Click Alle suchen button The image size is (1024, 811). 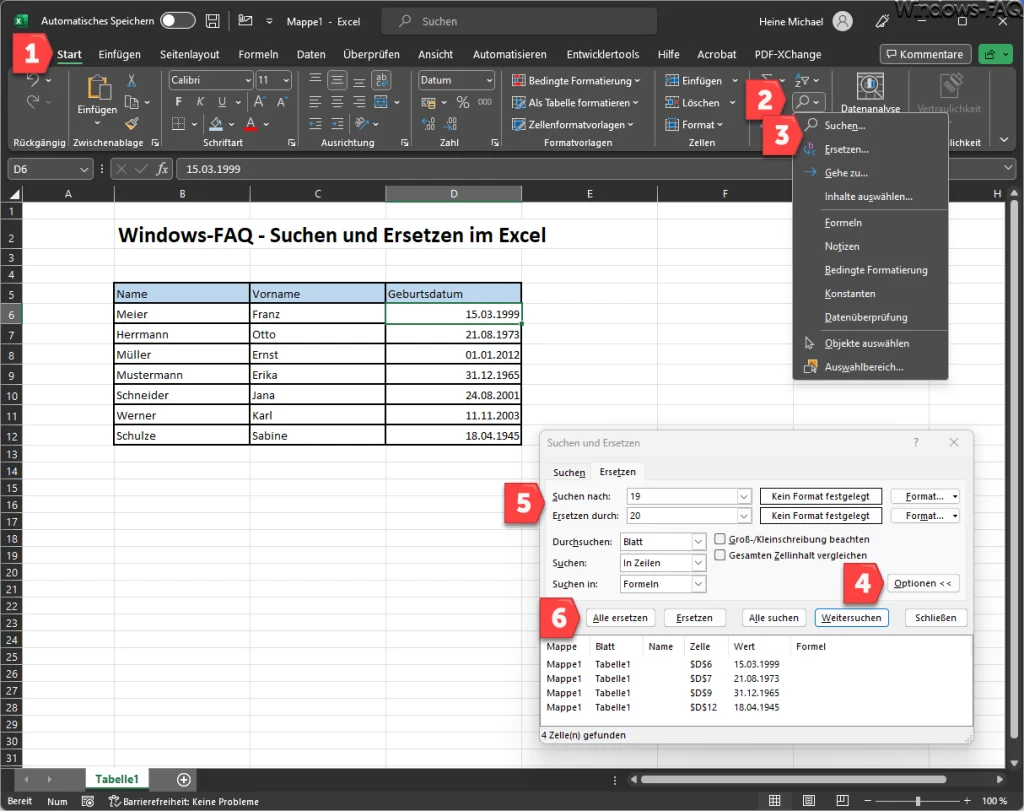773,618
